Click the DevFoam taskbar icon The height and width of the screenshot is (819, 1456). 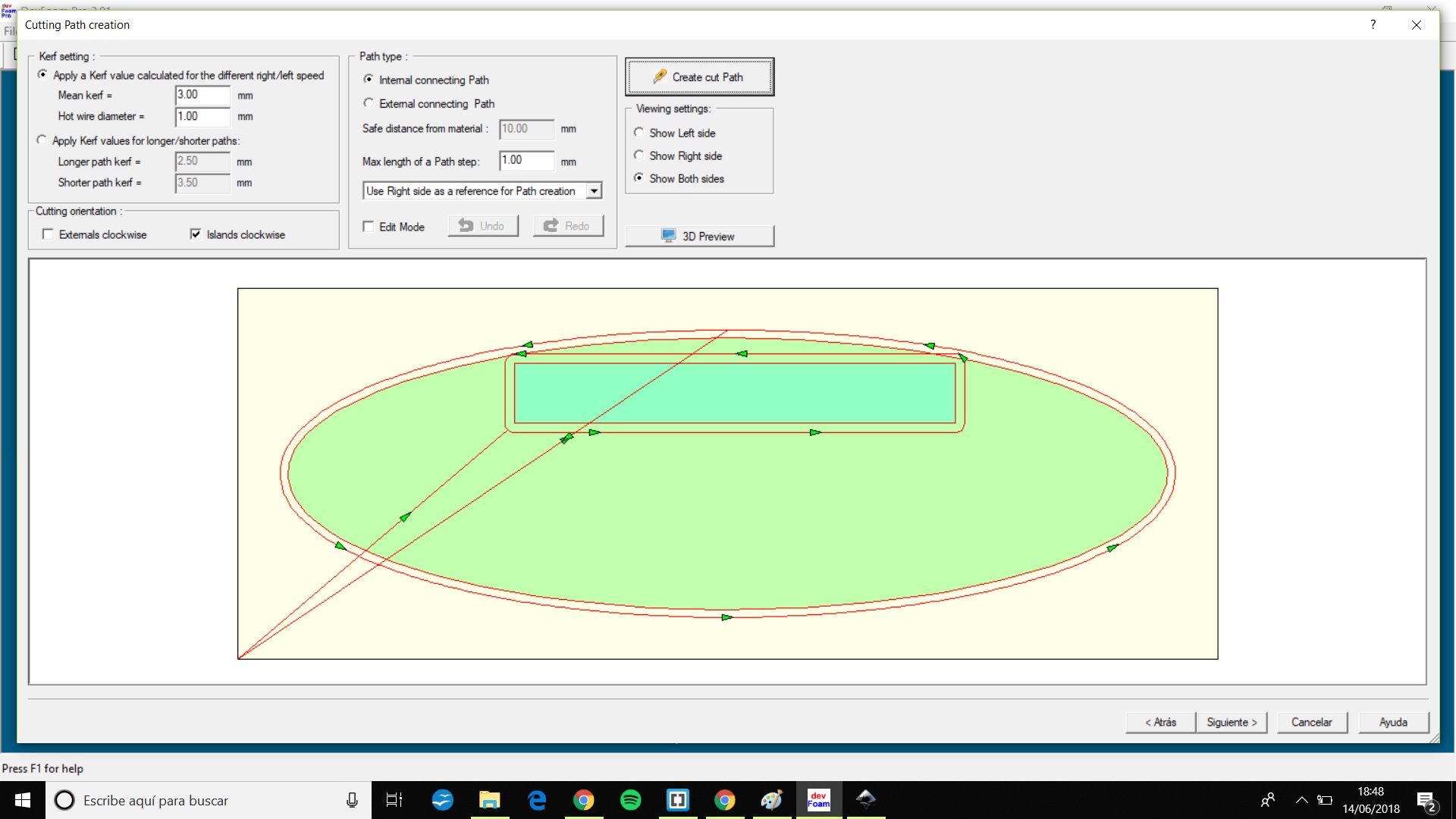click(x=818, y=800)
